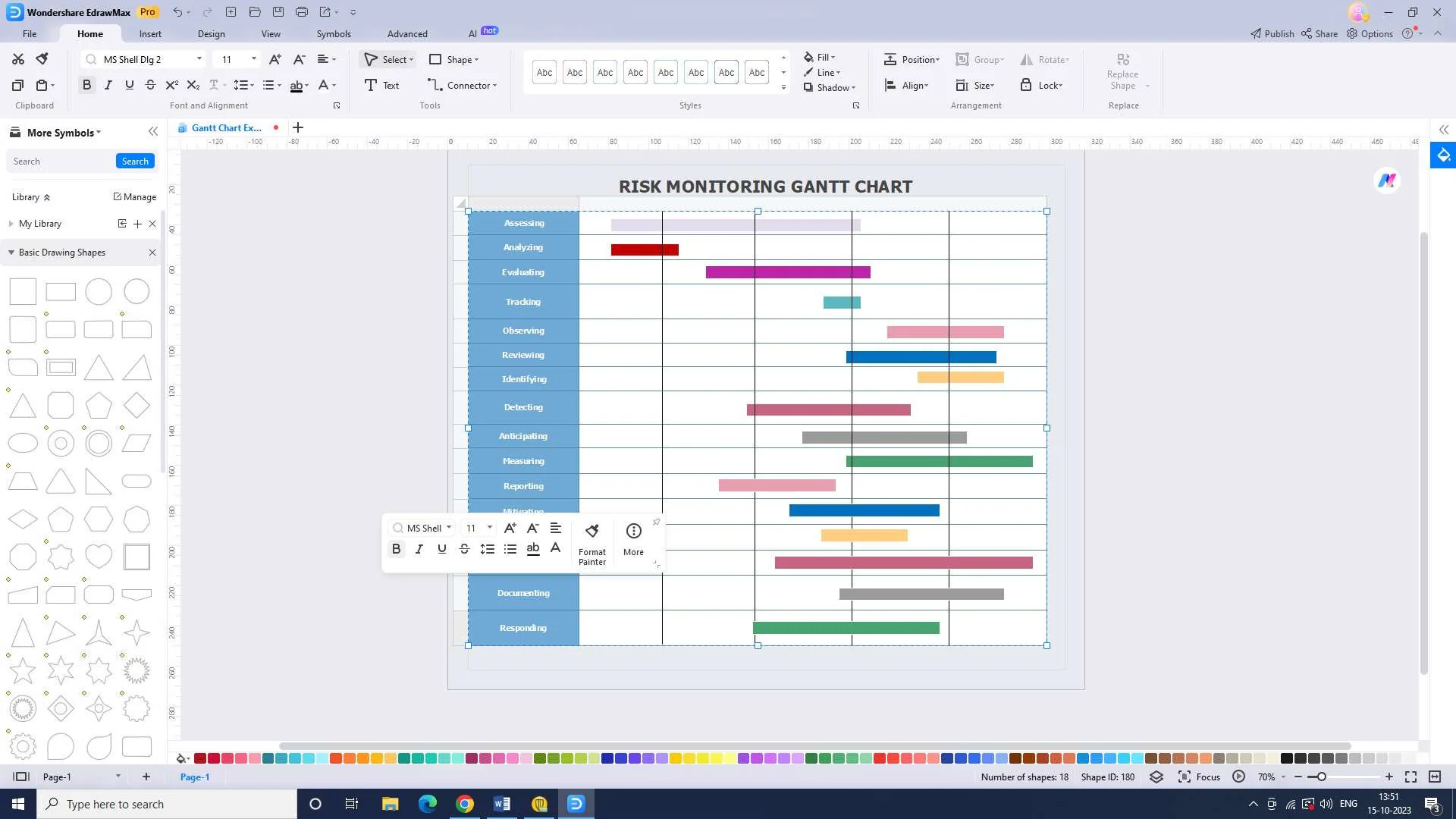Toggle Italic in the floating toolbar
Viewport: 1456px width, 819px height.
[x=419, y=549]
